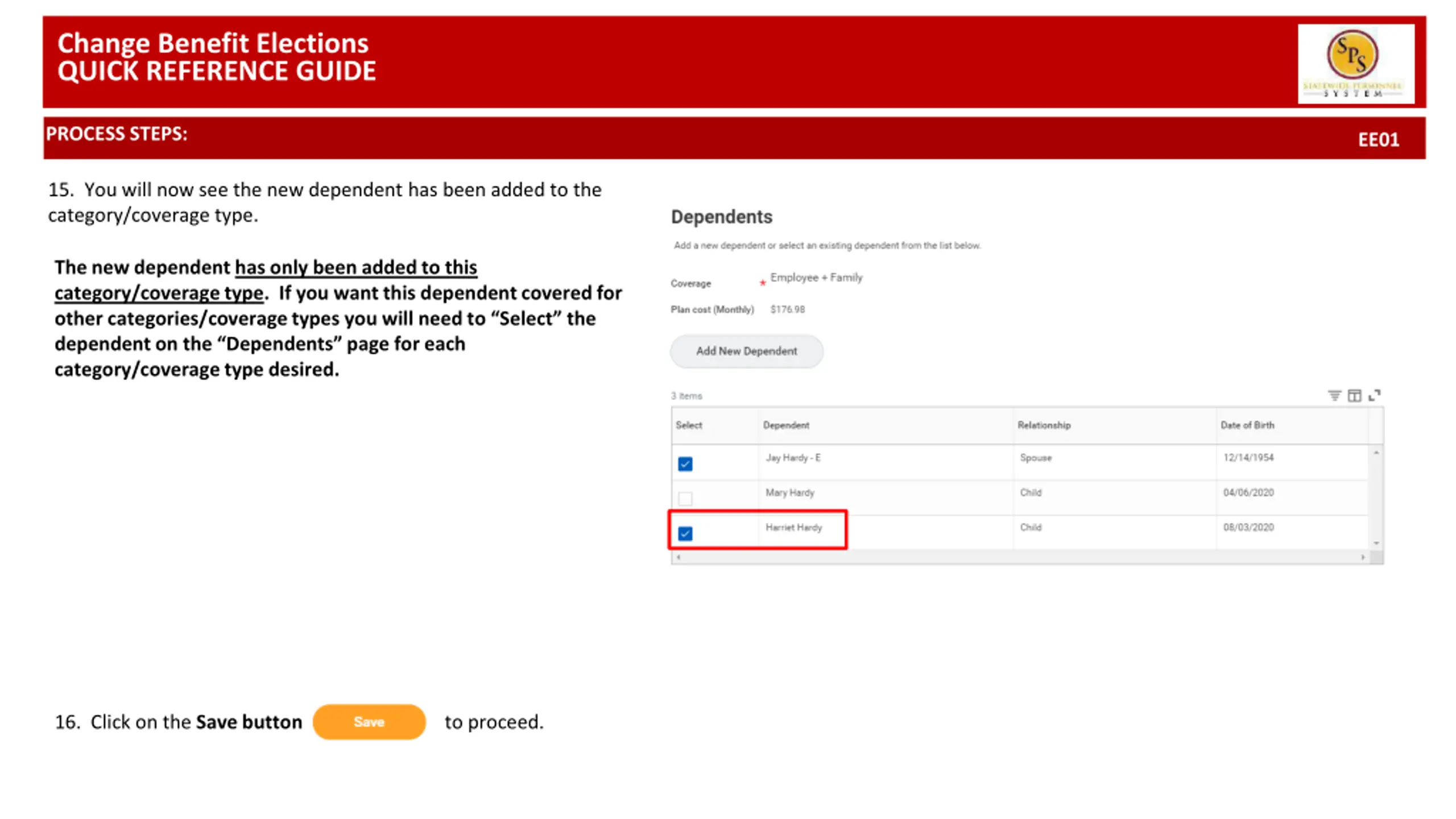1456x819 pixels.
Task: Click the Select column header
Action: [689, 425]
